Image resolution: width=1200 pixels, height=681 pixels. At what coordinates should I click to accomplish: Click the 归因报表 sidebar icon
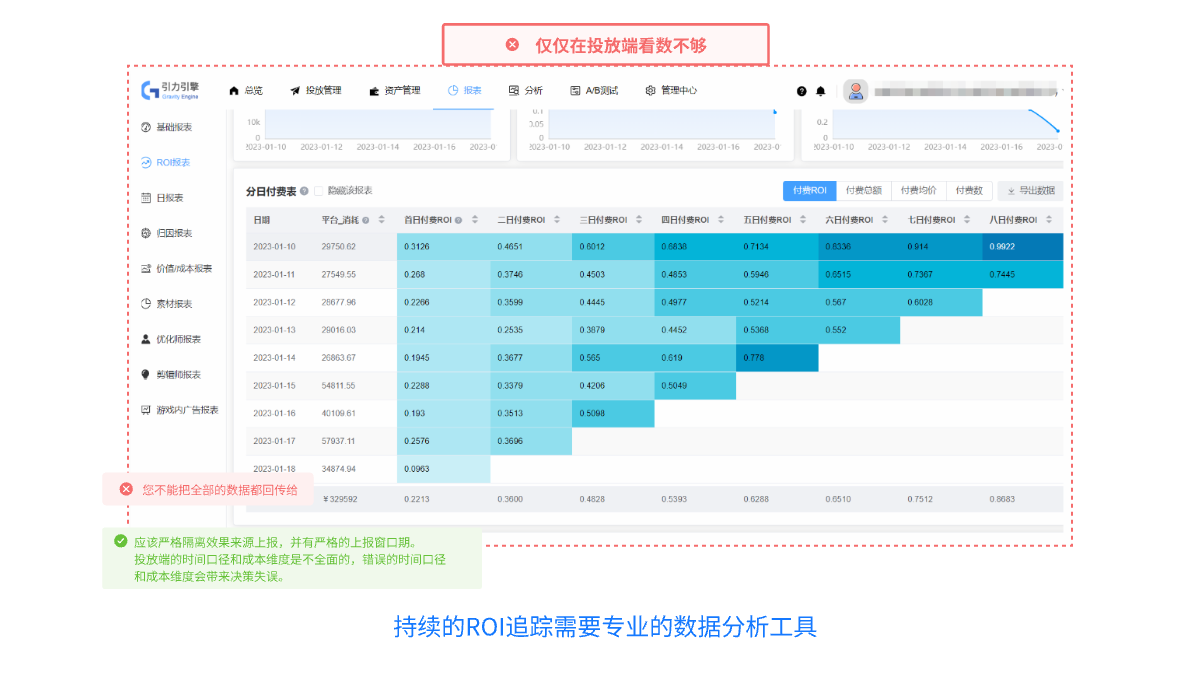click(x=146, y=233)
